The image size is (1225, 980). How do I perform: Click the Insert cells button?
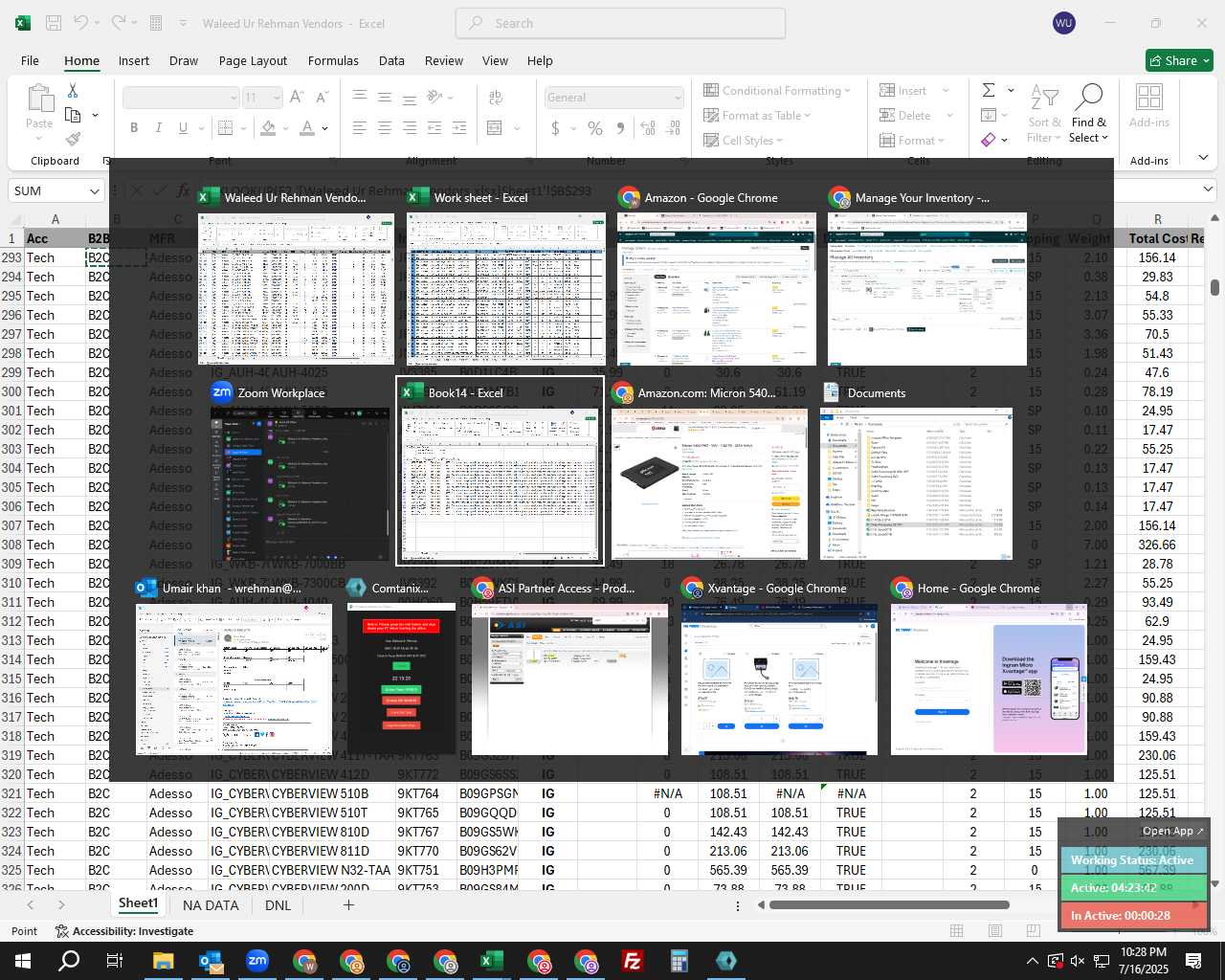pyautogui.click(x=903, y=90)
